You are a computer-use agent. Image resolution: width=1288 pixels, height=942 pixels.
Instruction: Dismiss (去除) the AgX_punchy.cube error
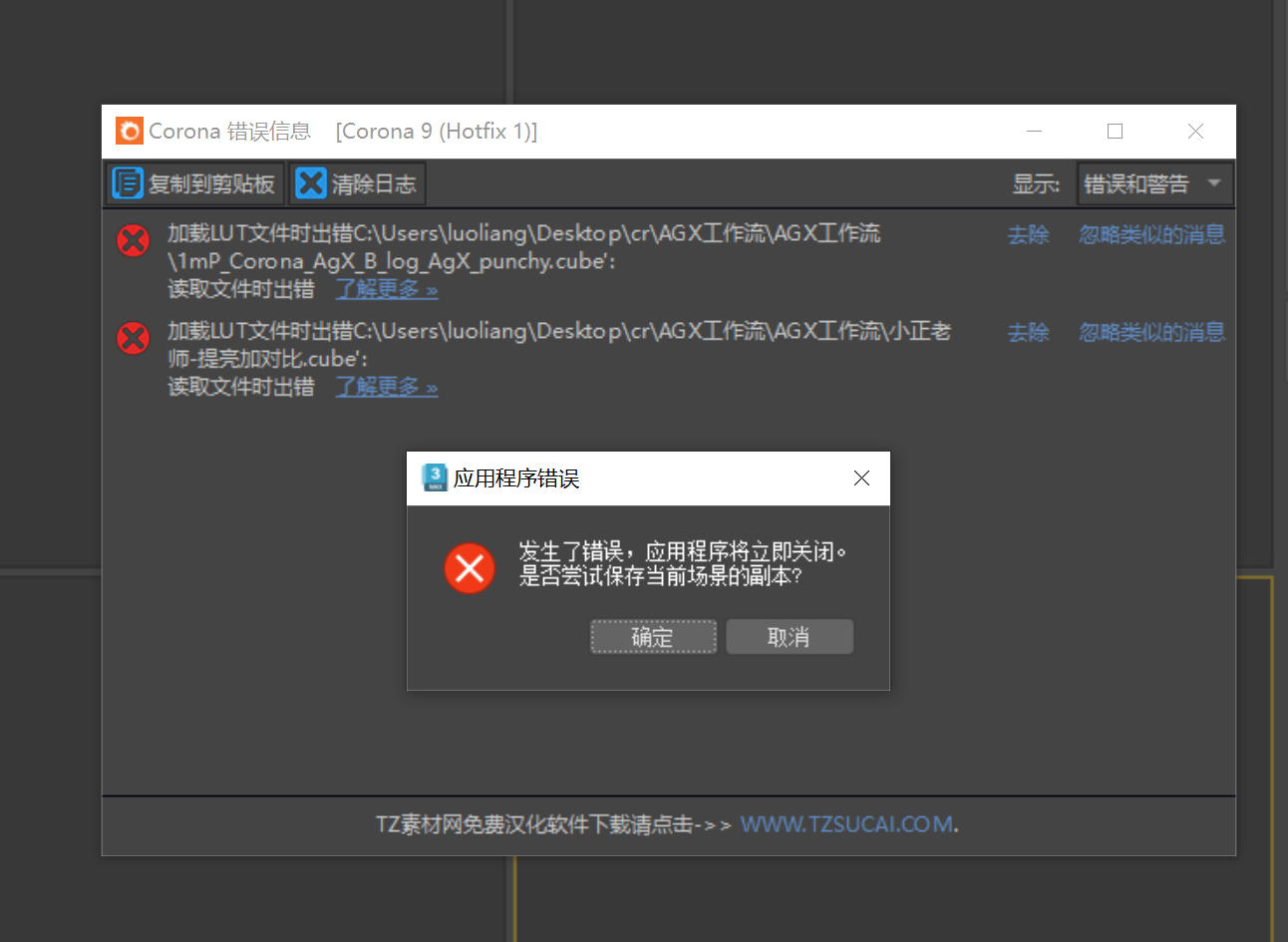coord(1028,234)
